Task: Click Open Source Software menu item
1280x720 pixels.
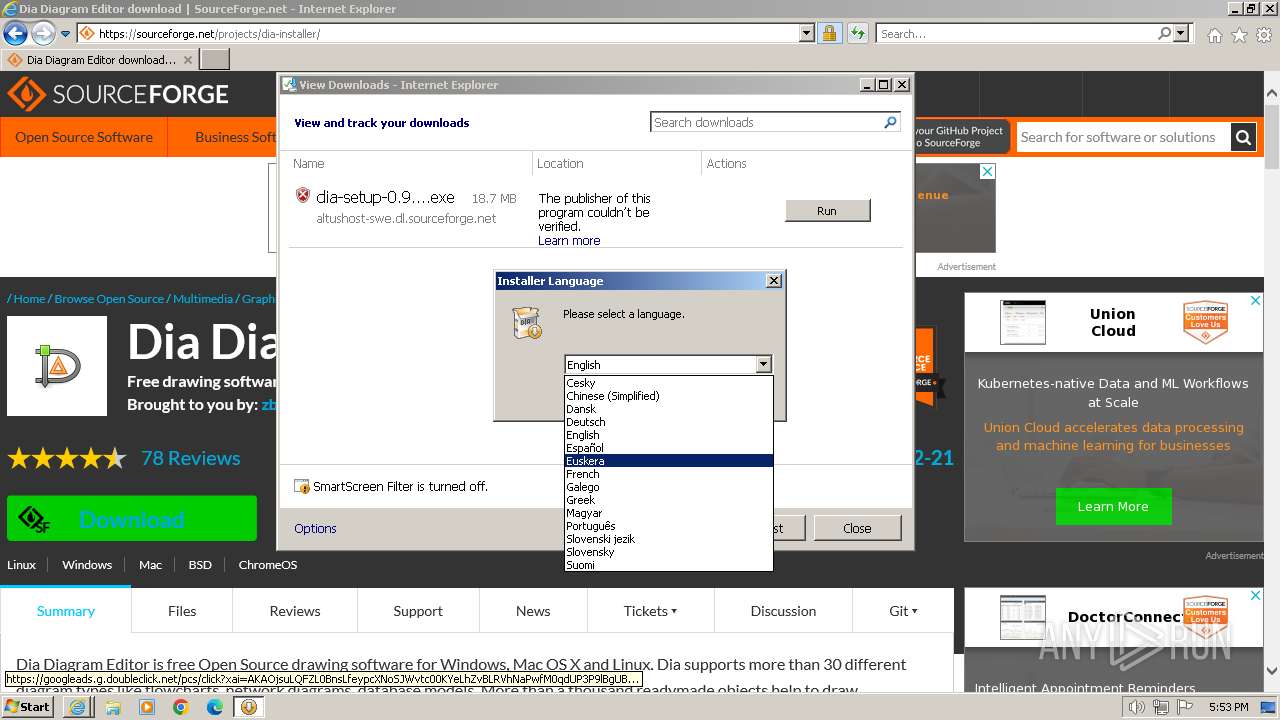Action: point(84,137)
